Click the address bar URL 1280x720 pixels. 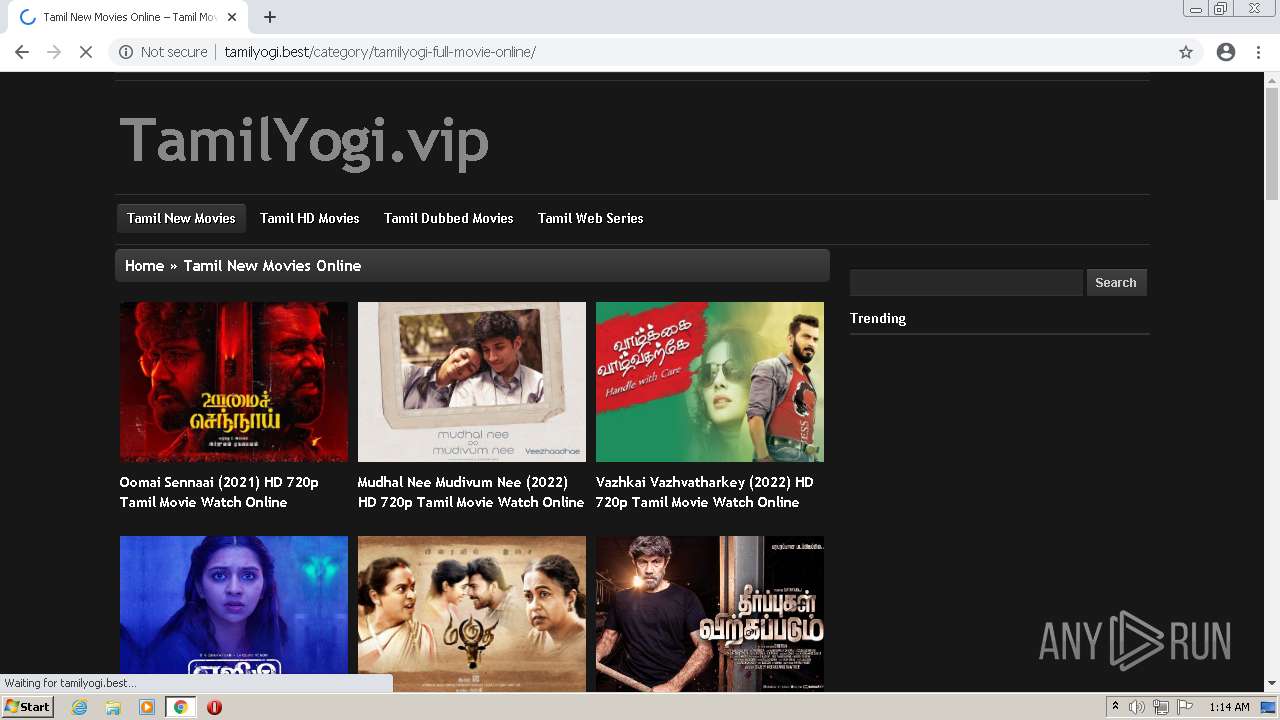[x=380, y=52]
